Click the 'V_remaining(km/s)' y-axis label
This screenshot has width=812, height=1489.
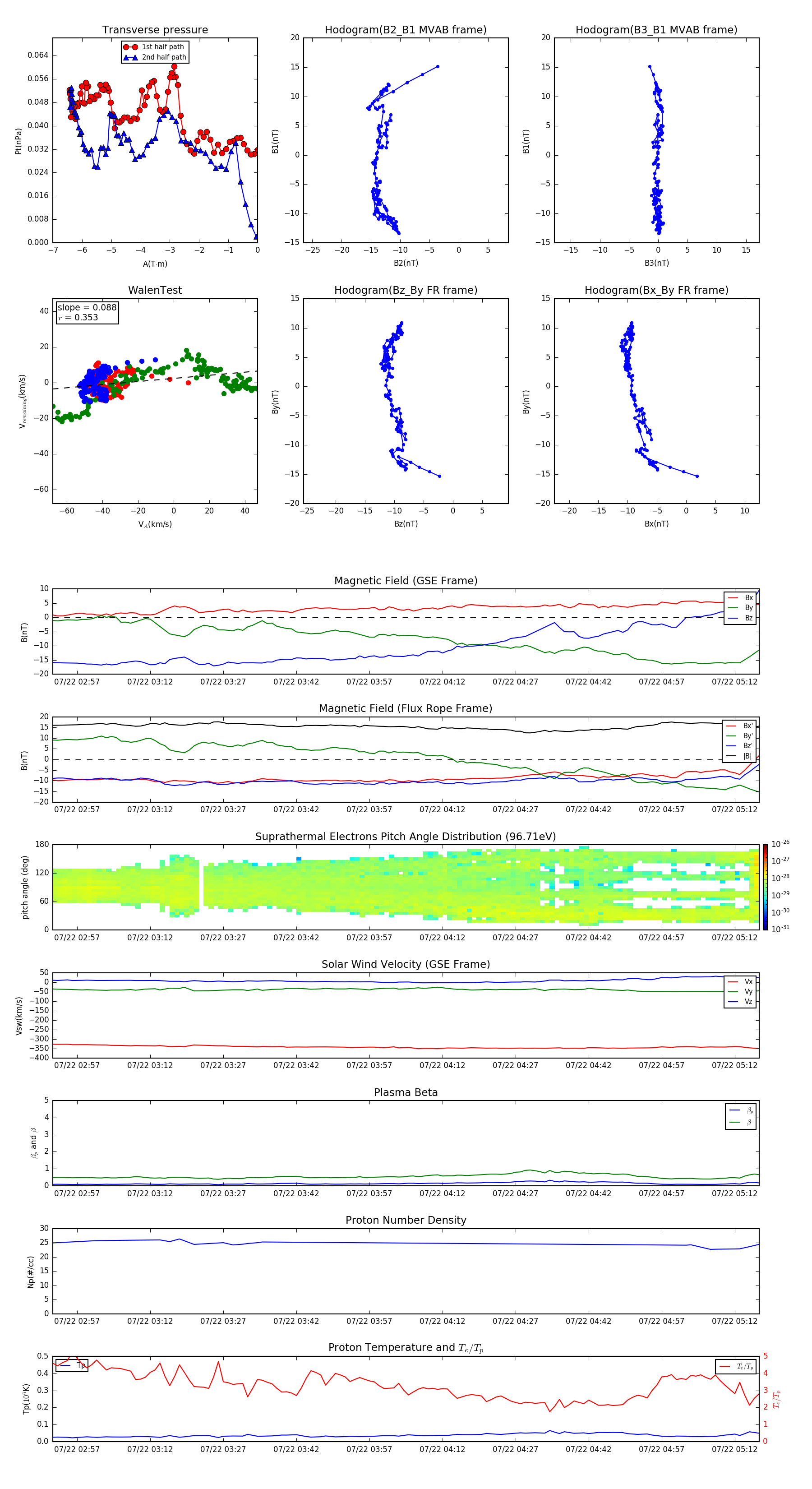point(22,401)
